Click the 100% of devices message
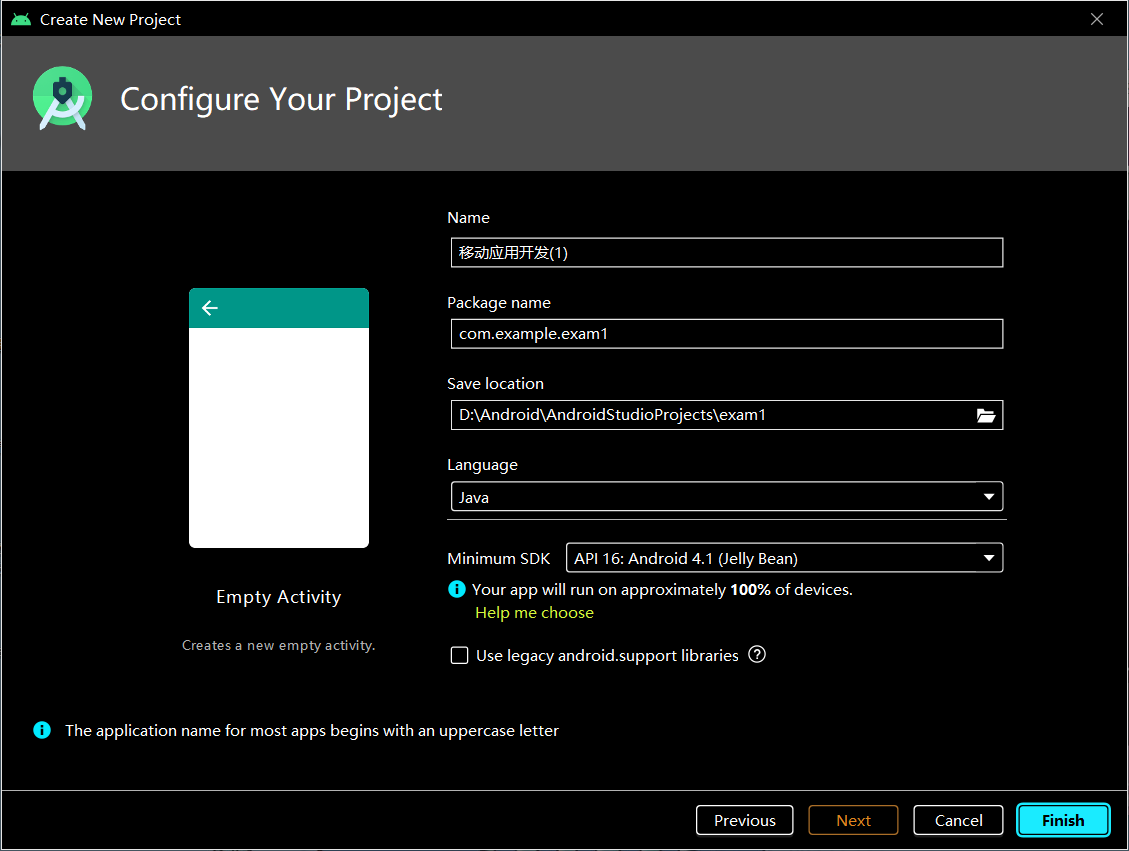 coord(662,590)
